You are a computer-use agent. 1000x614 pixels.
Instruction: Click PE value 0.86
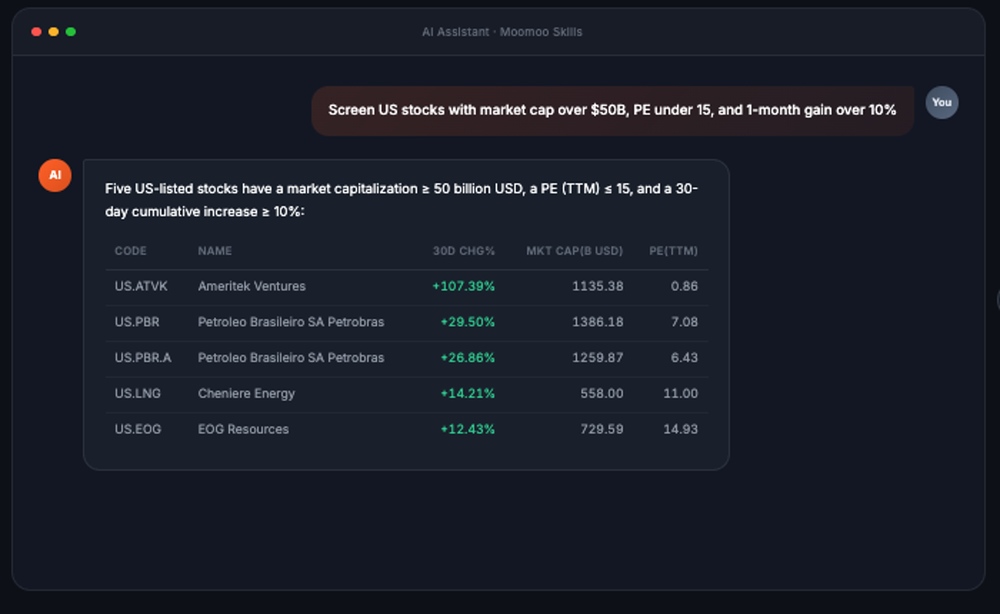tap(684, 286)
